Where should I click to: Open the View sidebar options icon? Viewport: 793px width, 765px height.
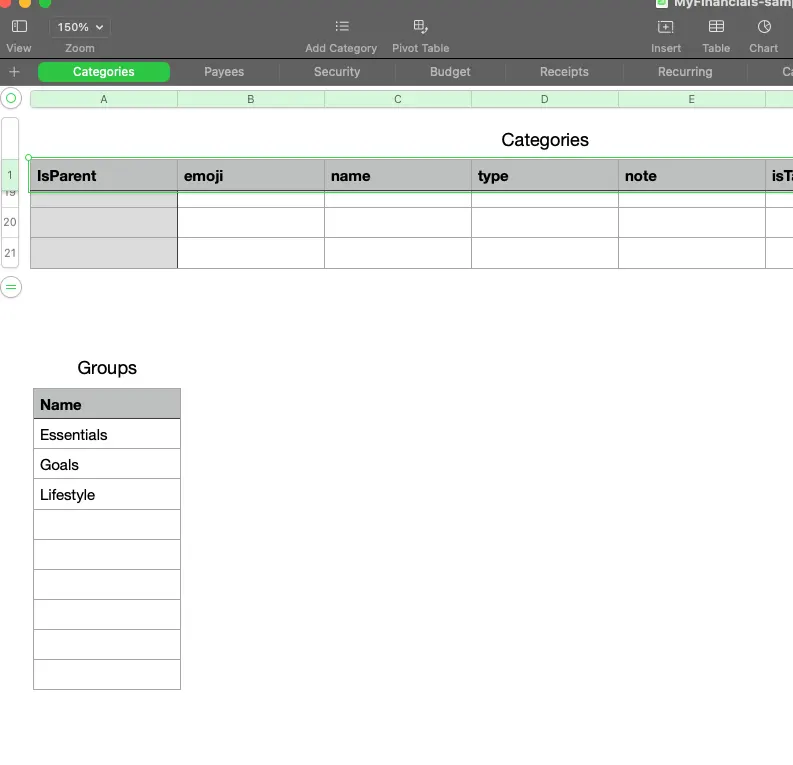coord(19,27)
